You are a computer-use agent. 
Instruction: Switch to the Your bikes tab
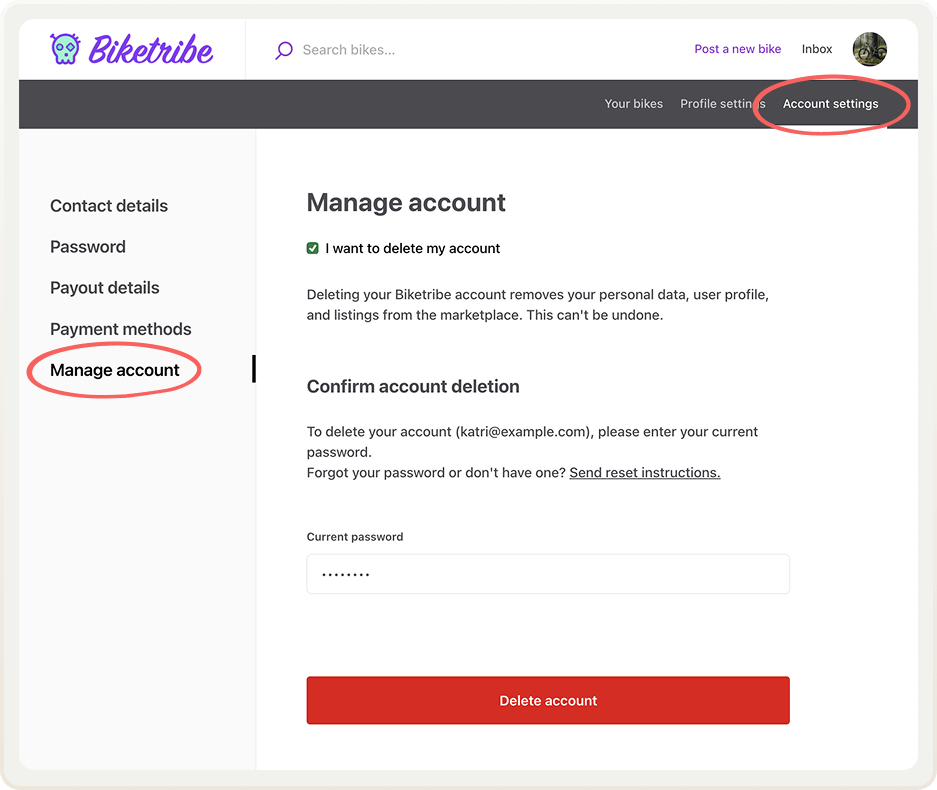[634, 103]
